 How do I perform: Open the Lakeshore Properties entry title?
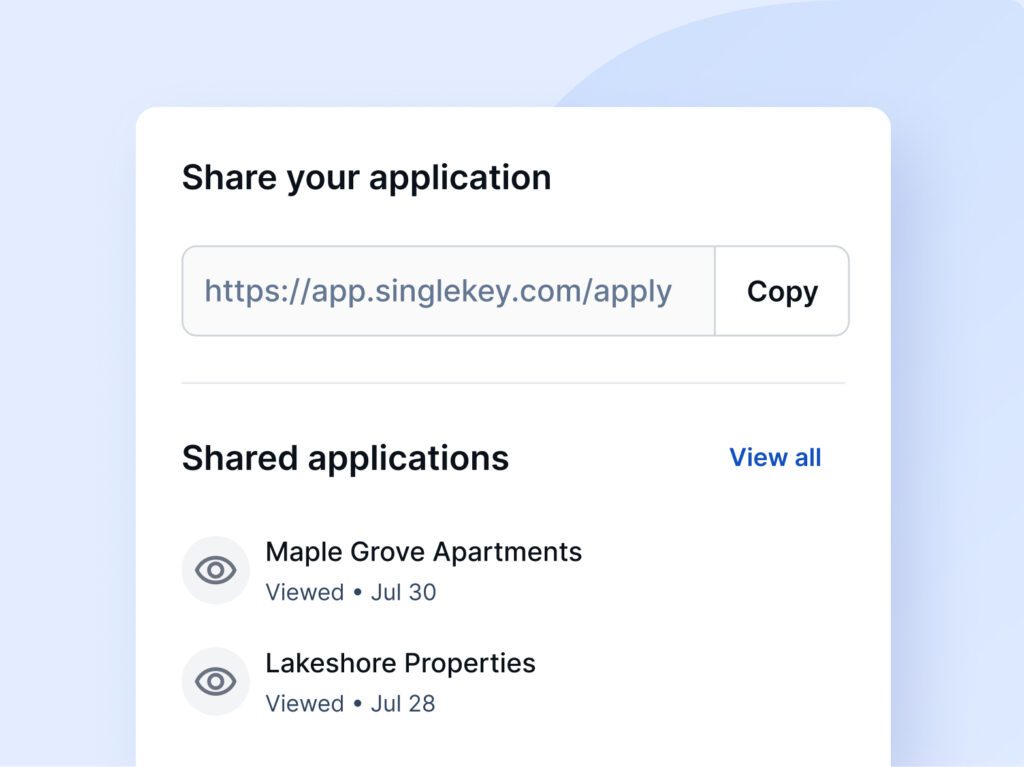point(400,663)
